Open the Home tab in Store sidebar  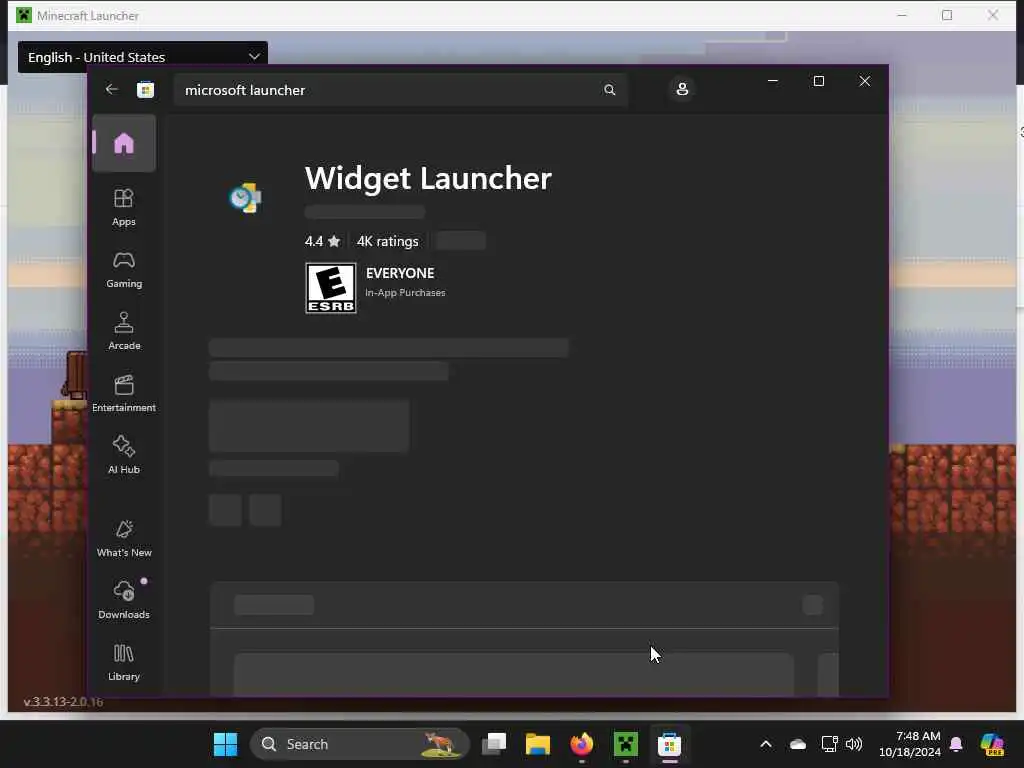(x=124, y=143)
